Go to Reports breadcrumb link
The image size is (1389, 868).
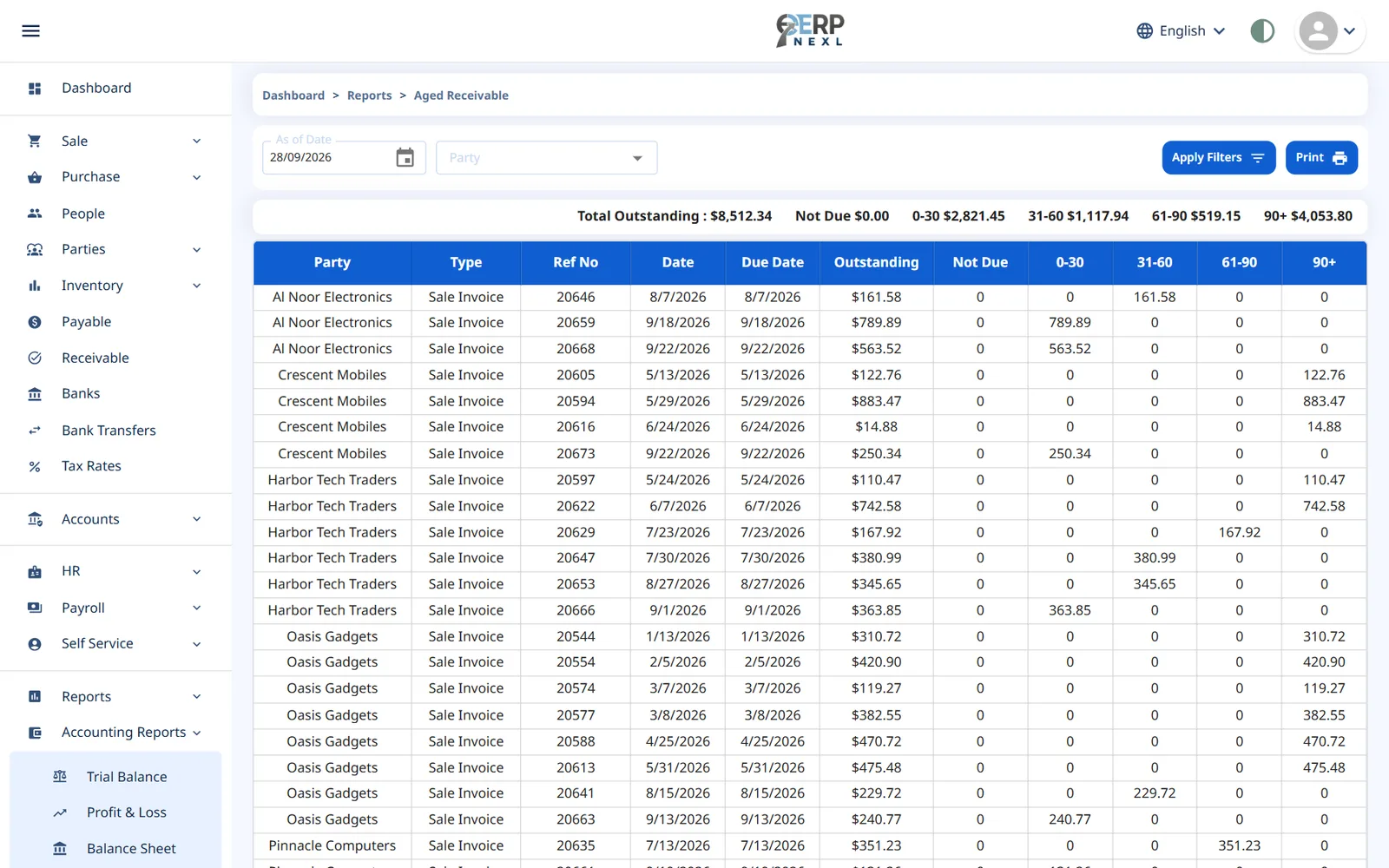pos(369,95)
